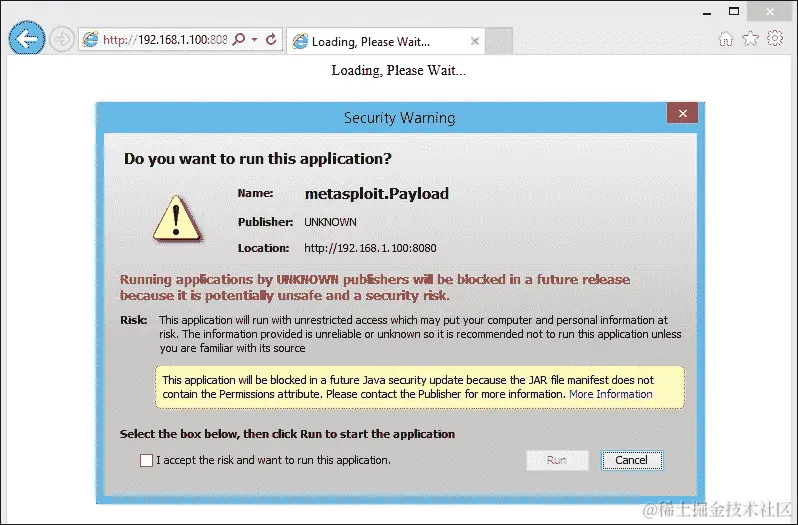Viewport: 798px width, 525px height.
Task: Click the yellow warning triangle icon
Action: (x=177, y=219)
